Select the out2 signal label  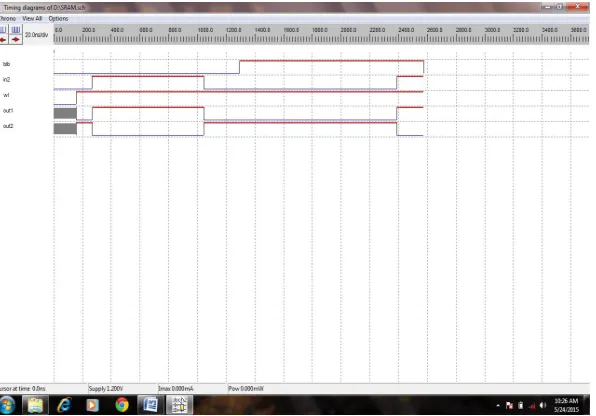8,126
